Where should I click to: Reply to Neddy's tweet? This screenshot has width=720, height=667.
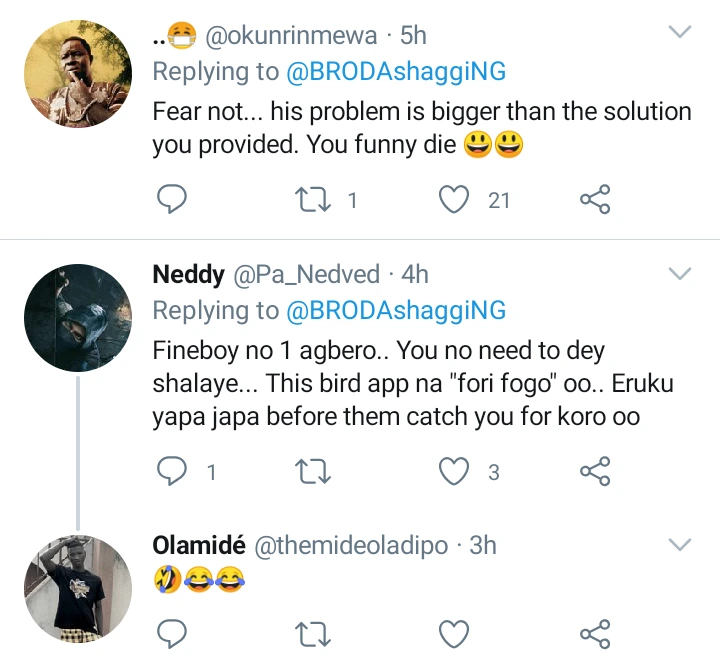click(x=173, y=471)
